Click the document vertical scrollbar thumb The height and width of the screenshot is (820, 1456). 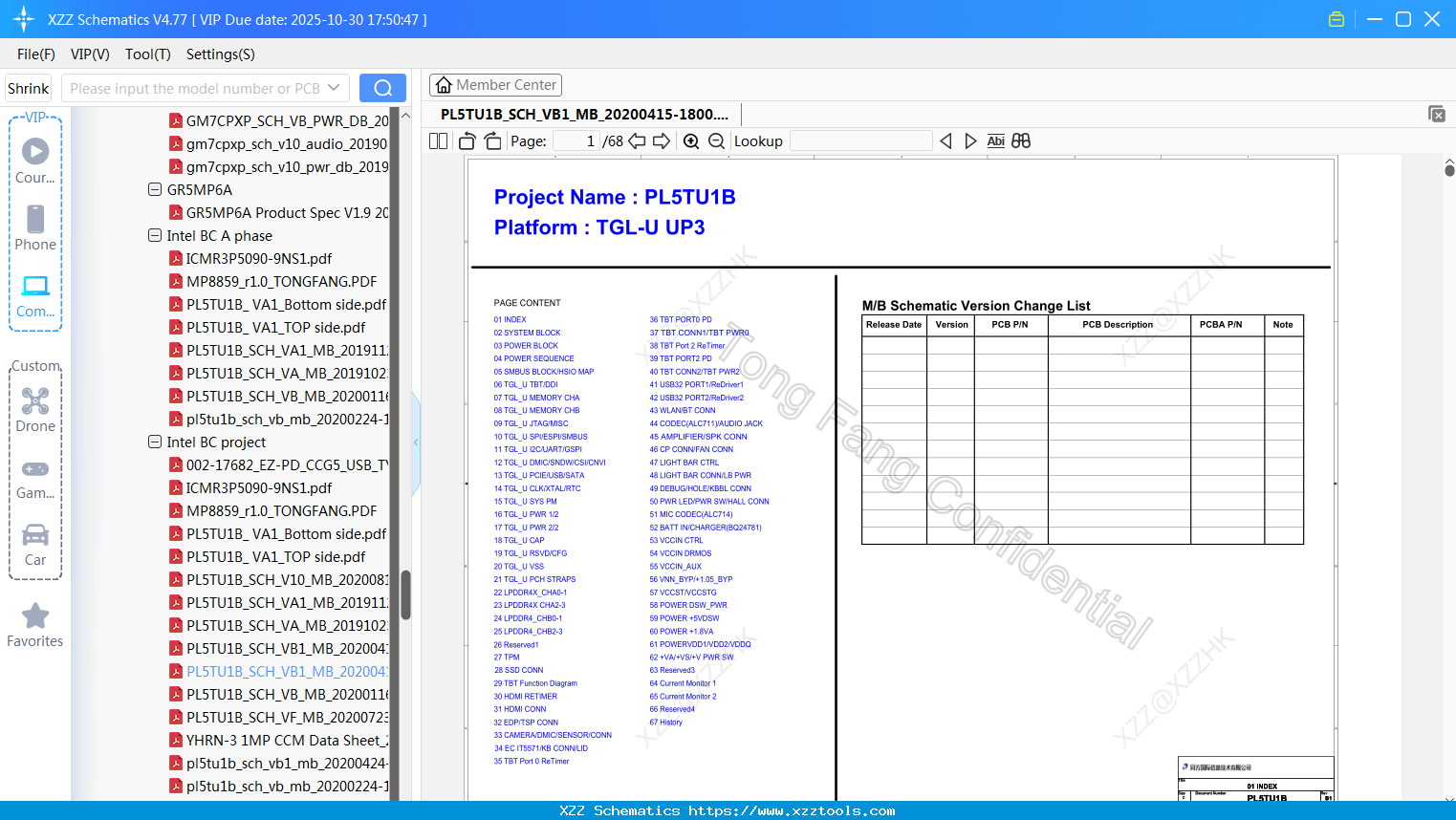point(1449,170)
